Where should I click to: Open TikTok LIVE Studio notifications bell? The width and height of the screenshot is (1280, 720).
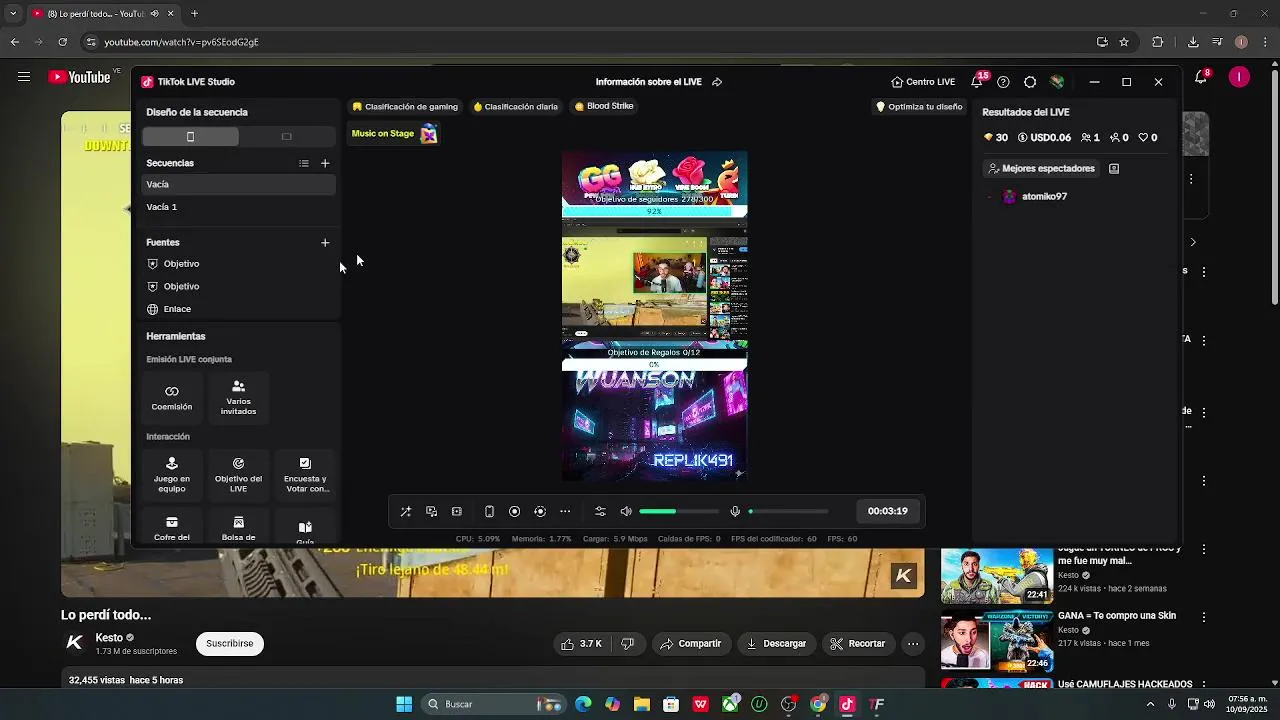pyautogui.click(x=977, y=82)
